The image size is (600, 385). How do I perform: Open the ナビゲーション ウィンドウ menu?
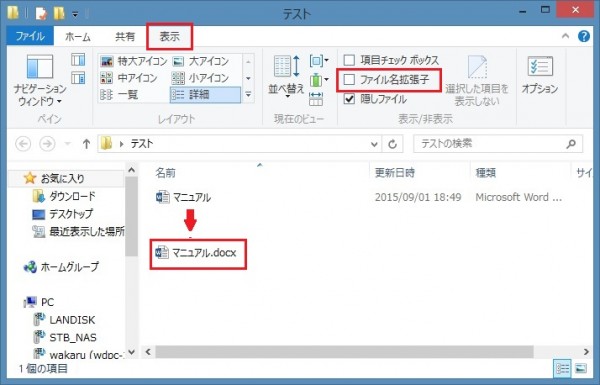40,80
